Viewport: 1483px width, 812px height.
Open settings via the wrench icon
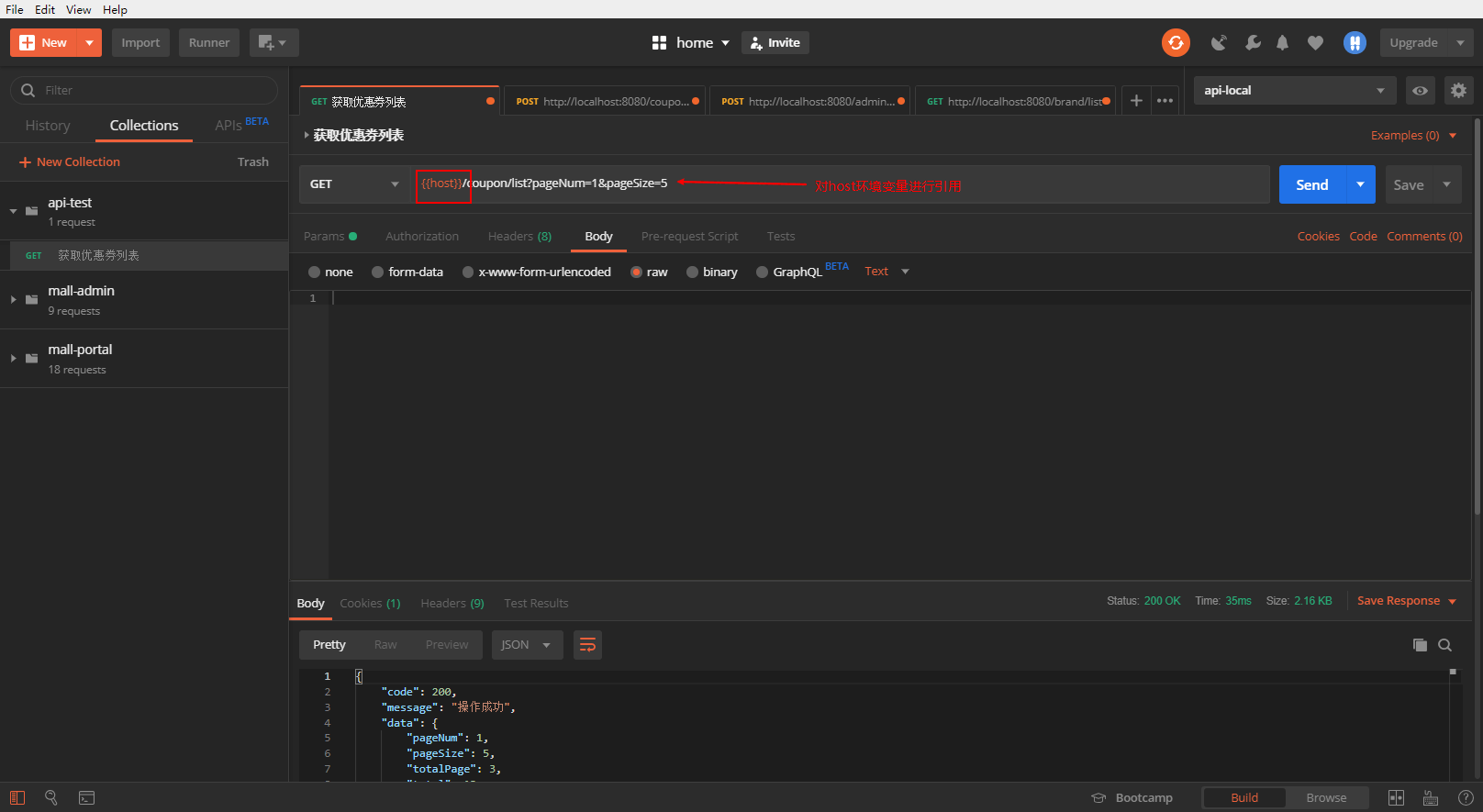pyautogui.click(x=1252, y=42)
